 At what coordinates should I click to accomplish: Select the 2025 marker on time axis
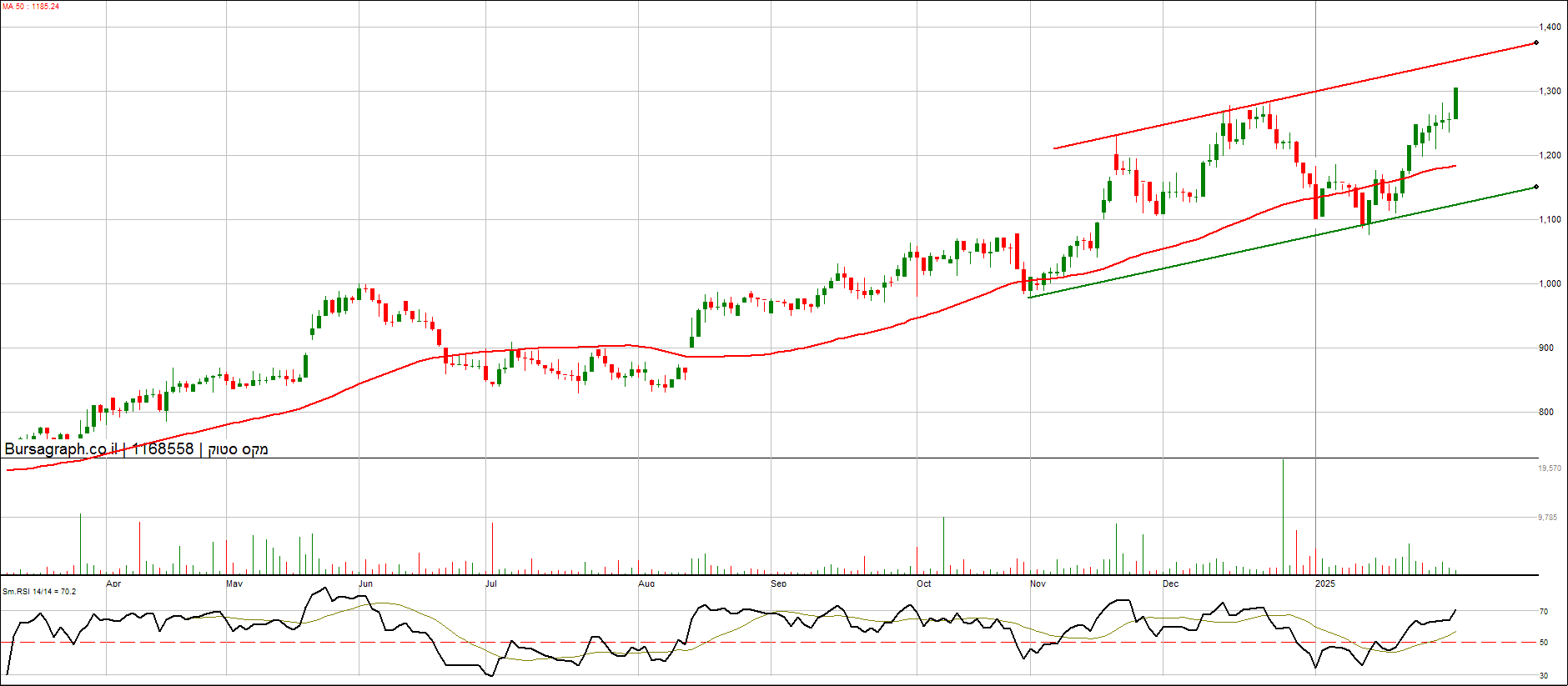tap(1324, 583)
